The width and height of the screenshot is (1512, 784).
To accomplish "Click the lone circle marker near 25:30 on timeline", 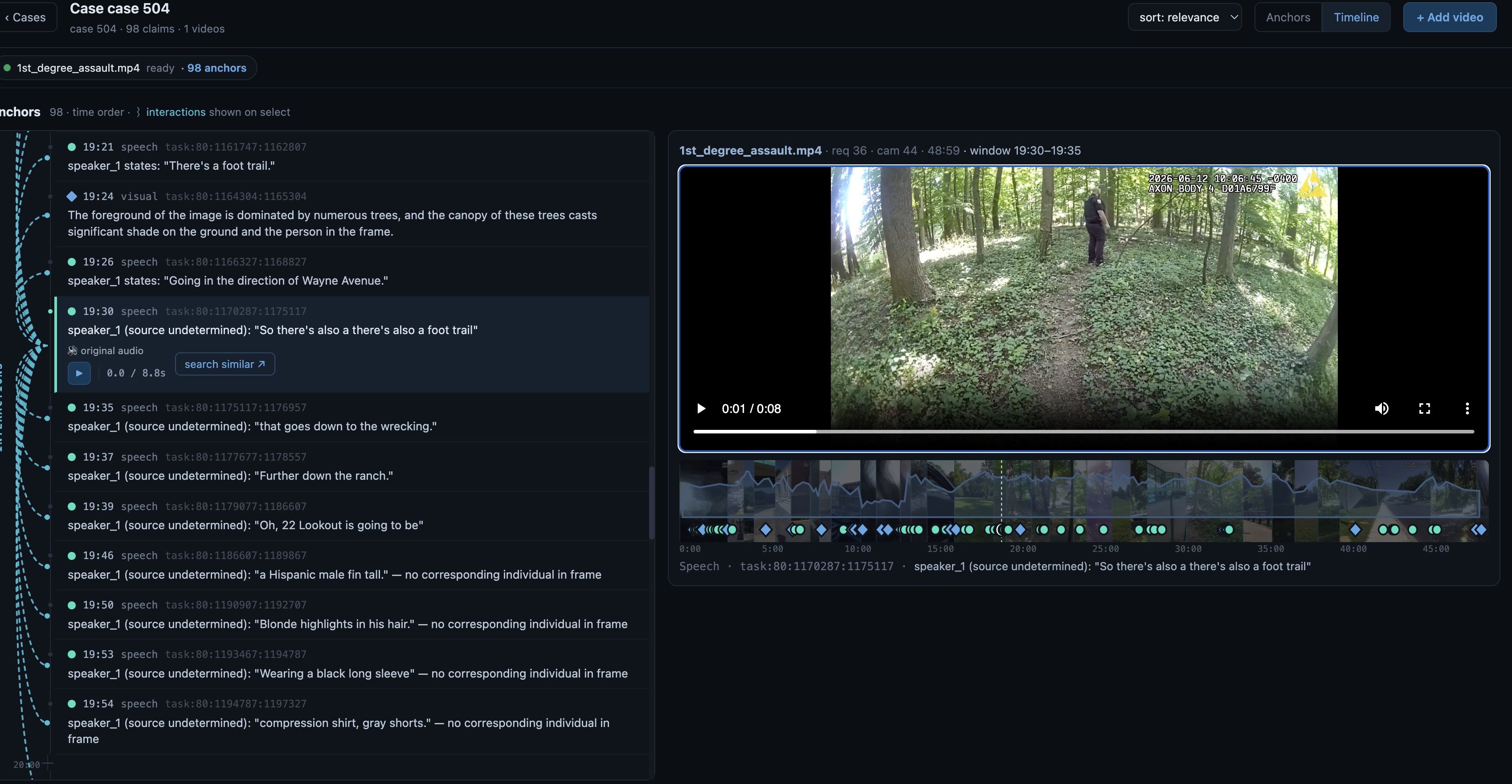I will (x=1103, y=529).
